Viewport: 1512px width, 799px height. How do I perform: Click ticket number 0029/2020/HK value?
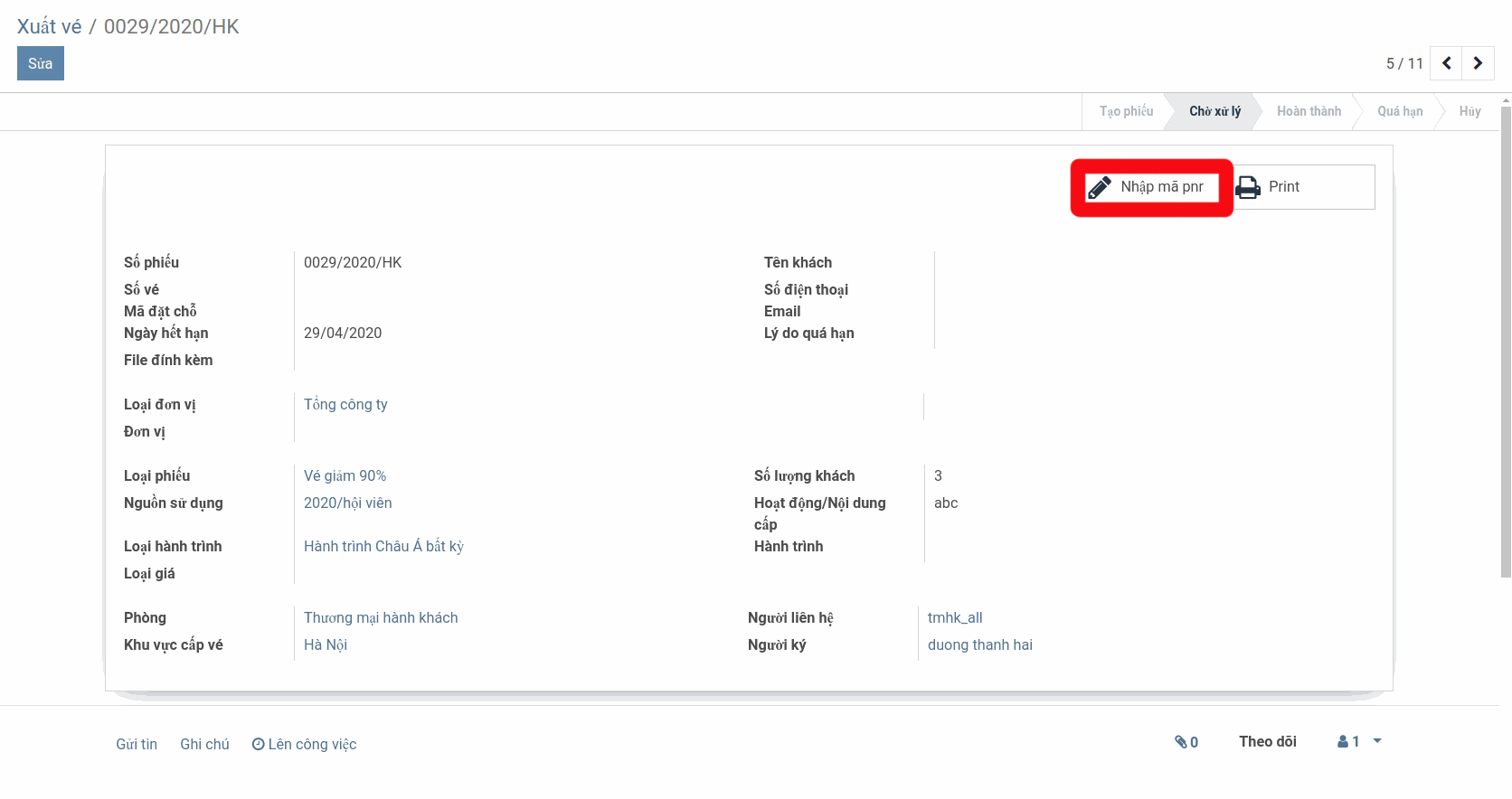[353, 262]
